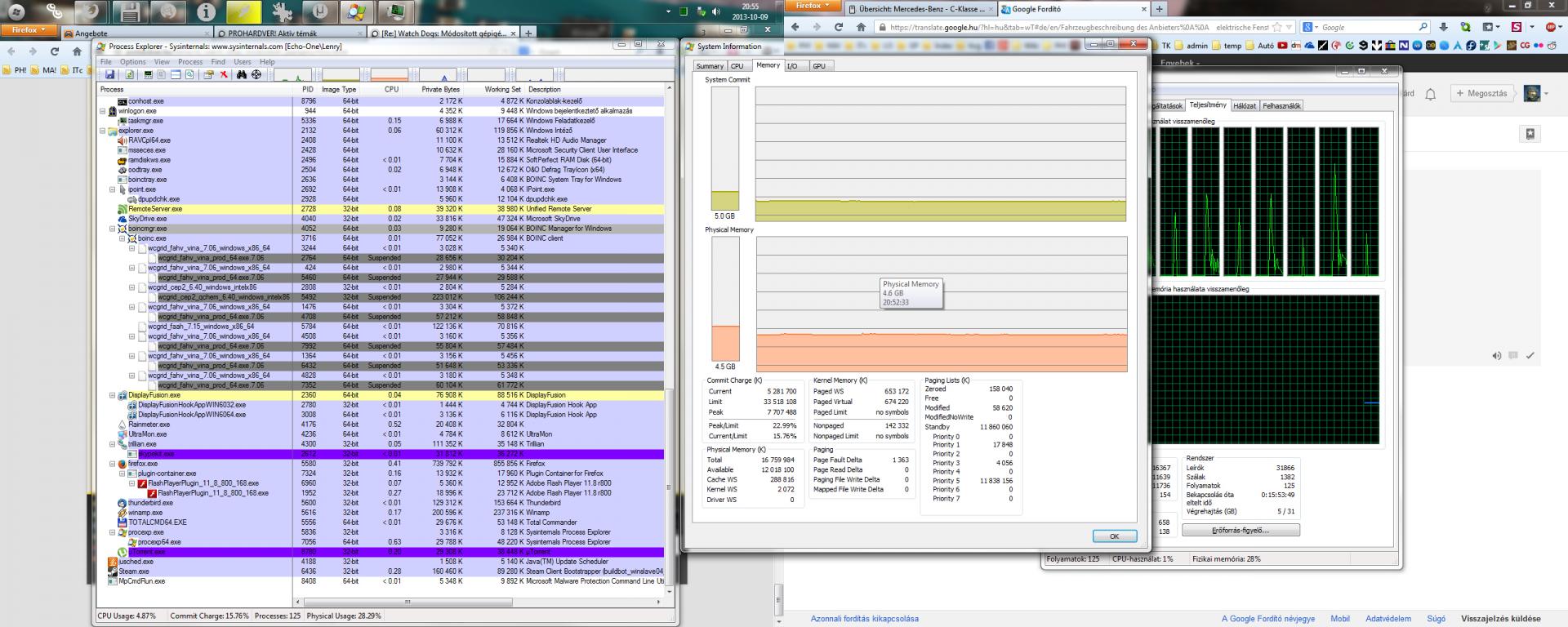Click the info icon in the taskbar
Screen dimensions: 1568x627
(x=206, y=11)
